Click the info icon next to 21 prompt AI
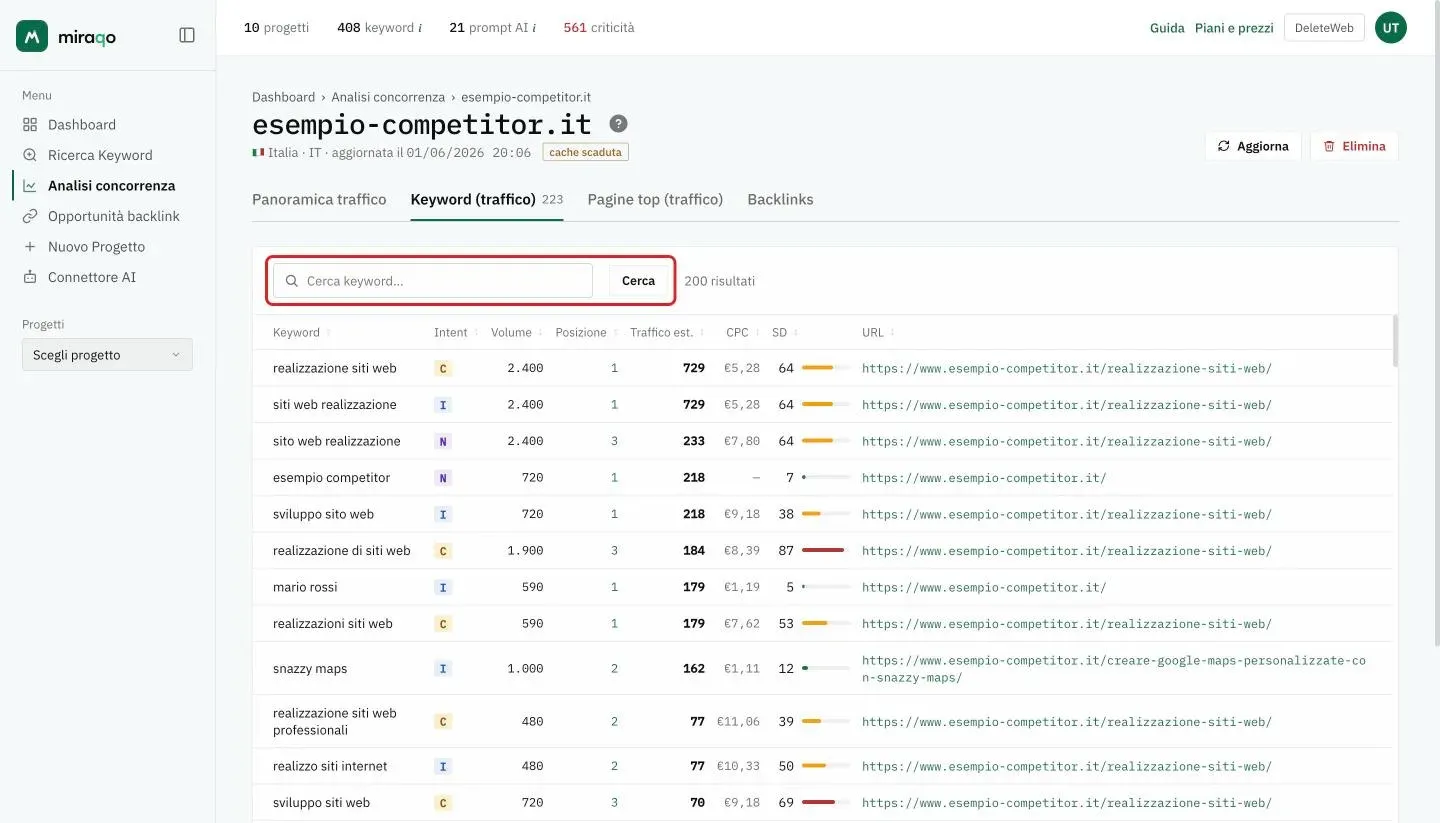The width and height of the screenshot is (1440, 823). (534, 28)
